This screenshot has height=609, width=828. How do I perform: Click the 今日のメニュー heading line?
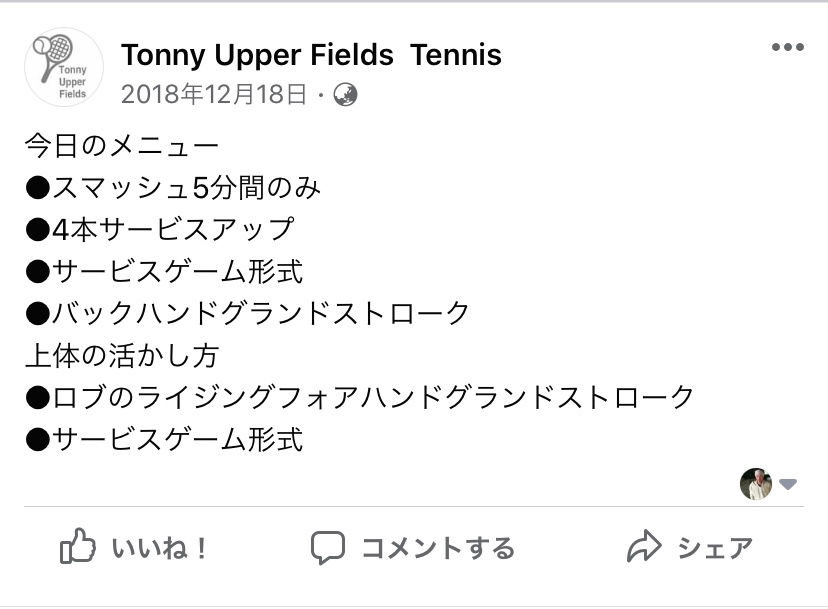tap(121, 146)
